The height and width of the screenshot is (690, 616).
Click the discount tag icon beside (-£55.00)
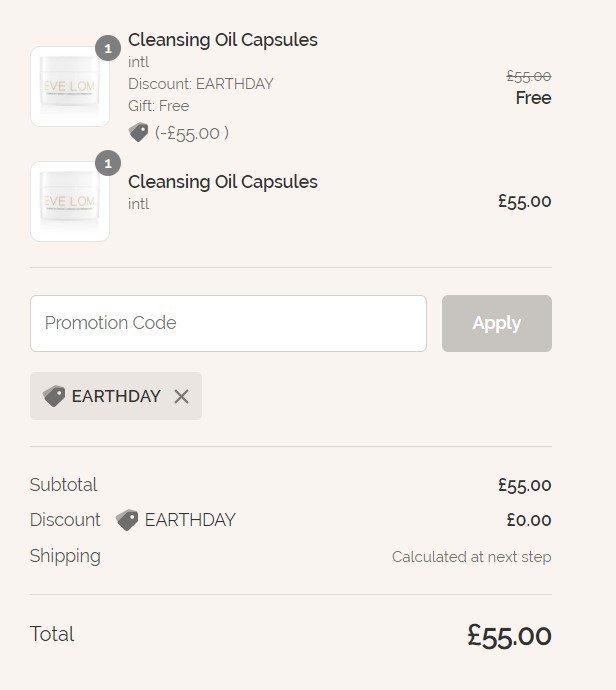click(x=138, y=132)
